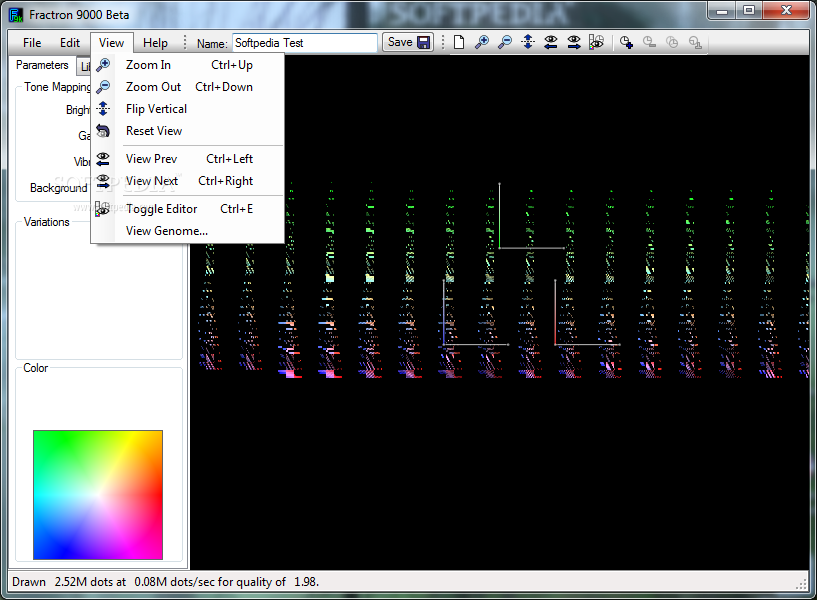
Task: Click the Name text field
Action: [304, 43]
